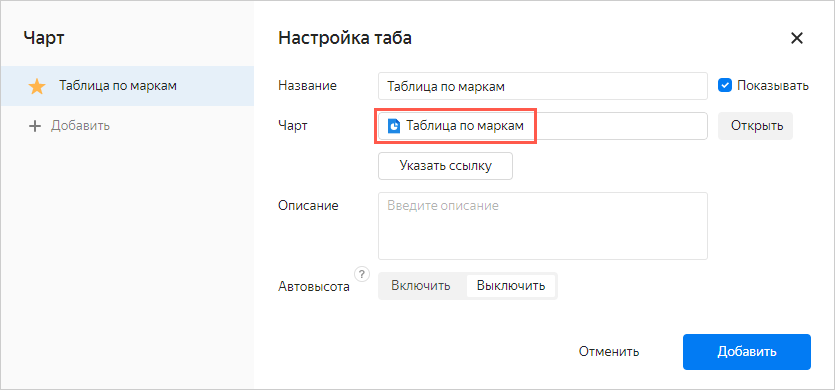The image size is (835, 390).
Task: Select Выключить for Автовысота
Action: point(511,286)
